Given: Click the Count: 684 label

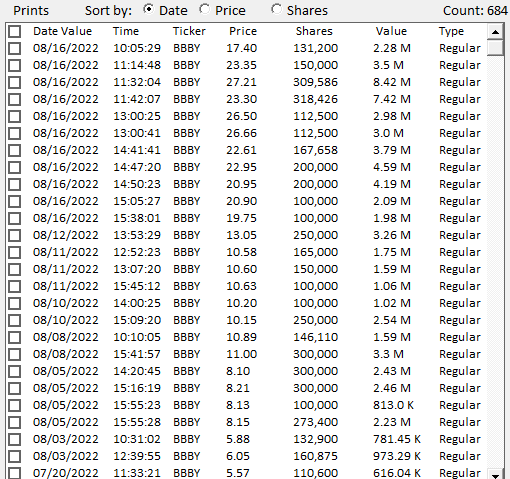Looking at the screenshot, I should click(x=475, y=11).
